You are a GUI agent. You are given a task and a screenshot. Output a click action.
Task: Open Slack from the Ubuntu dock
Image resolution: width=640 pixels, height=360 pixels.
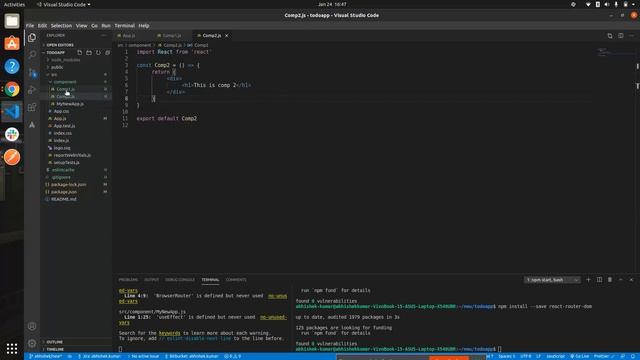pos(12,134)
